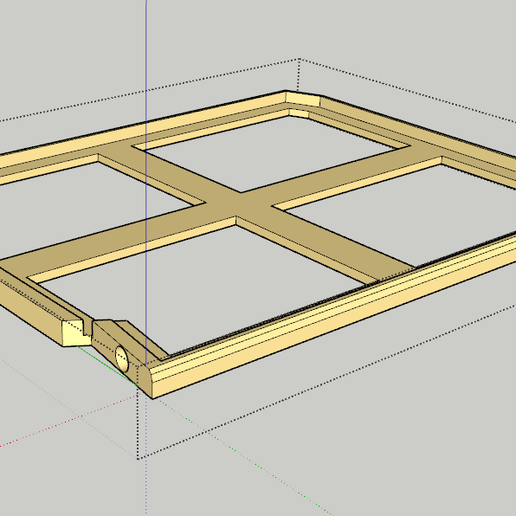Select the chamfered back corner of the frame

tap(303, 99)
